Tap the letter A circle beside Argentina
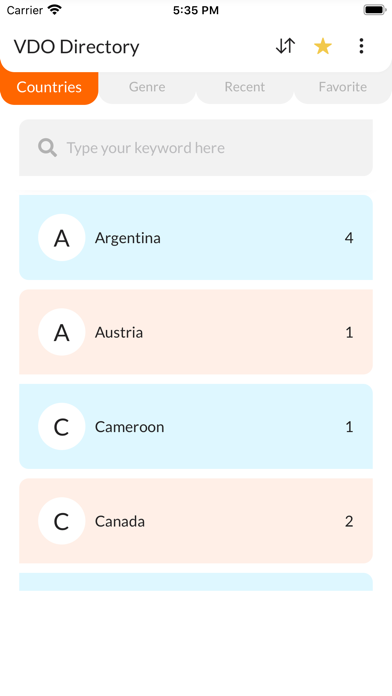Screen dimensions: 392x696 62,237
